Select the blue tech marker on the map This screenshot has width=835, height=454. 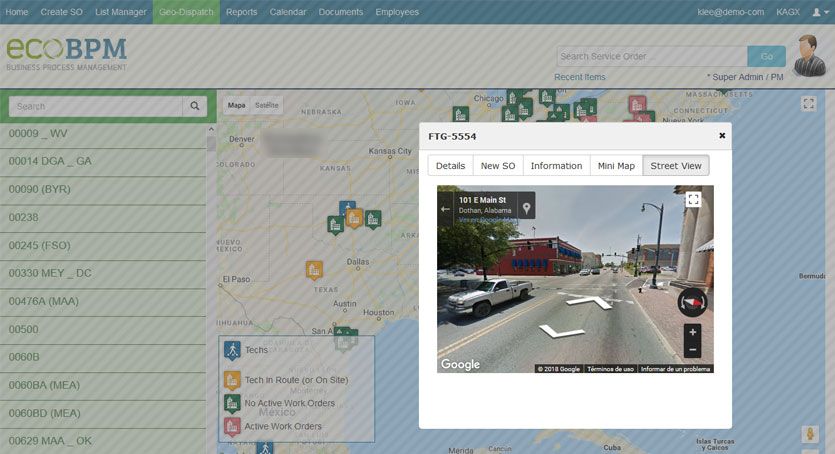point(347,206)
